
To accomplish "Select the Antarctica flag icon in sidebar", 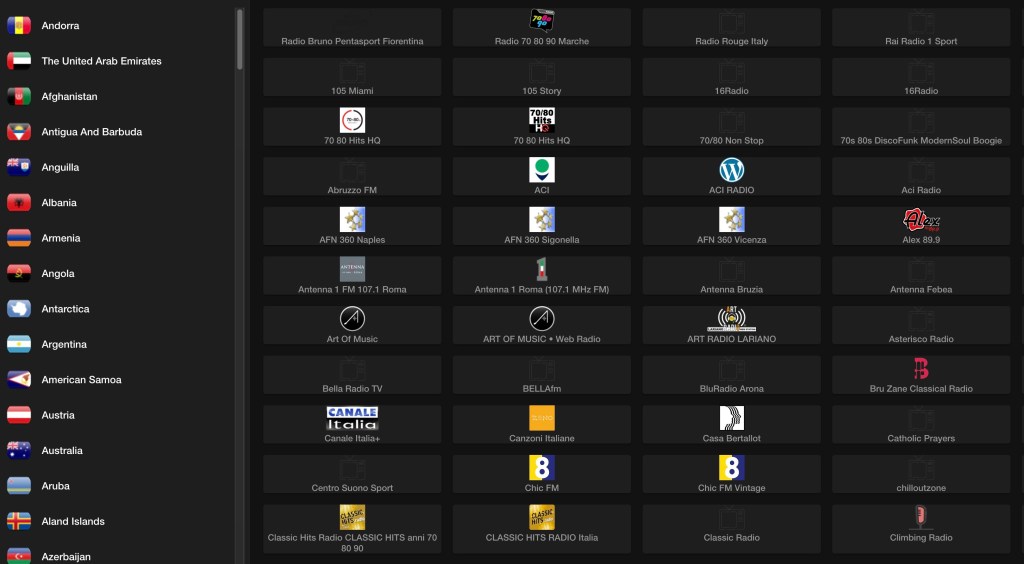I will point(19,309).
